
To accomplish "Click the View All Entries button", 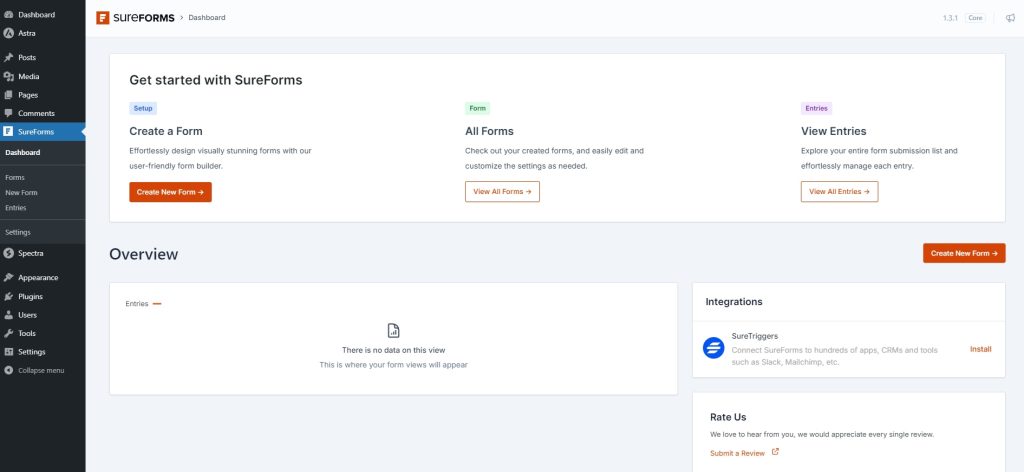I will 839,192.
